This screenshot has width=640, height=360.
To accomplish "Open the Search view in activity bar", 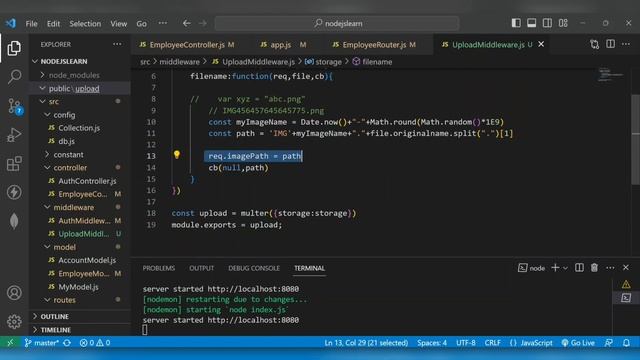I will pos(14,77).
